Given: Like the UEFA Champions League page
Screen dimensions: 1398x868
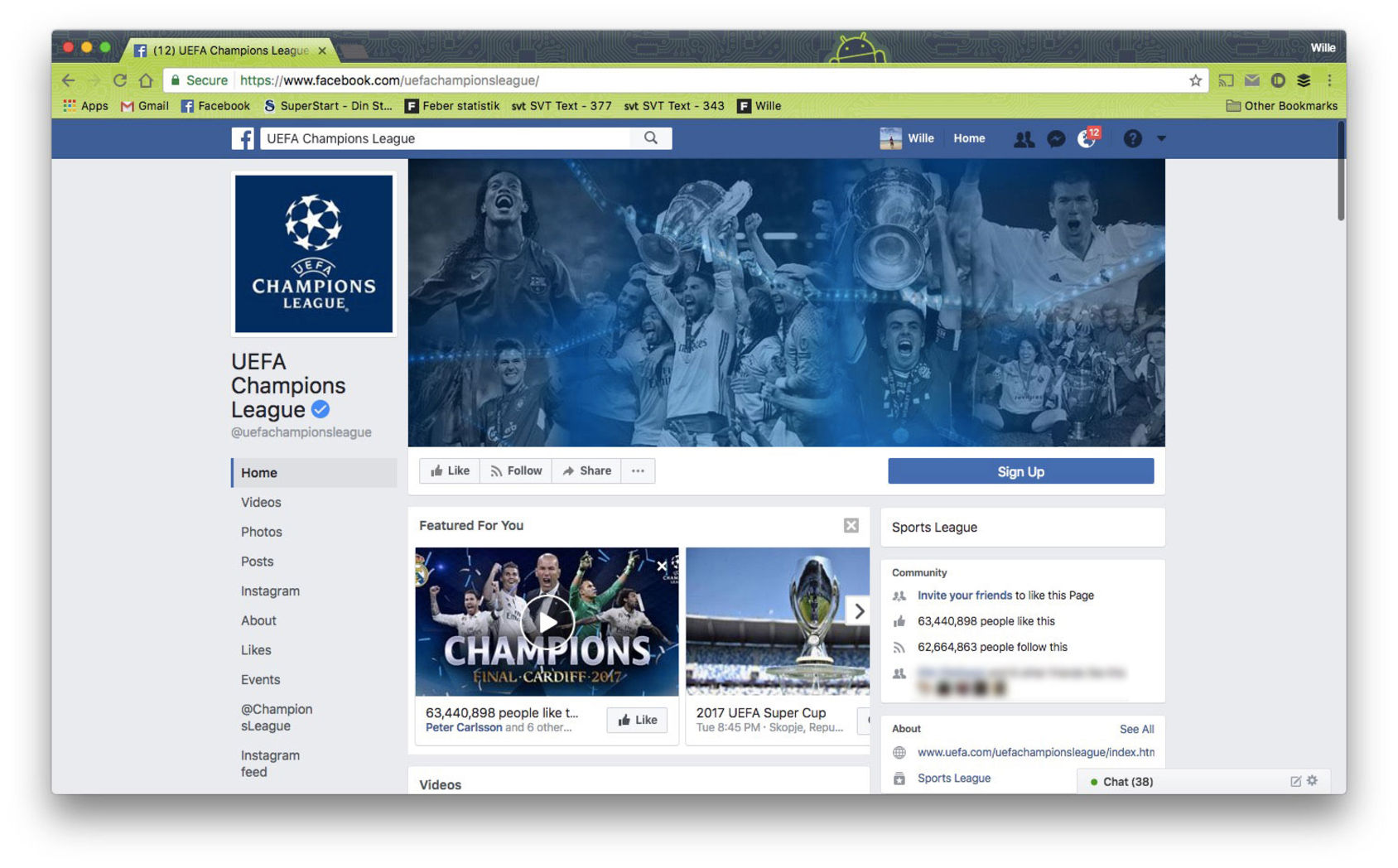Looking at the screenshot, I should tap(450, 471).
